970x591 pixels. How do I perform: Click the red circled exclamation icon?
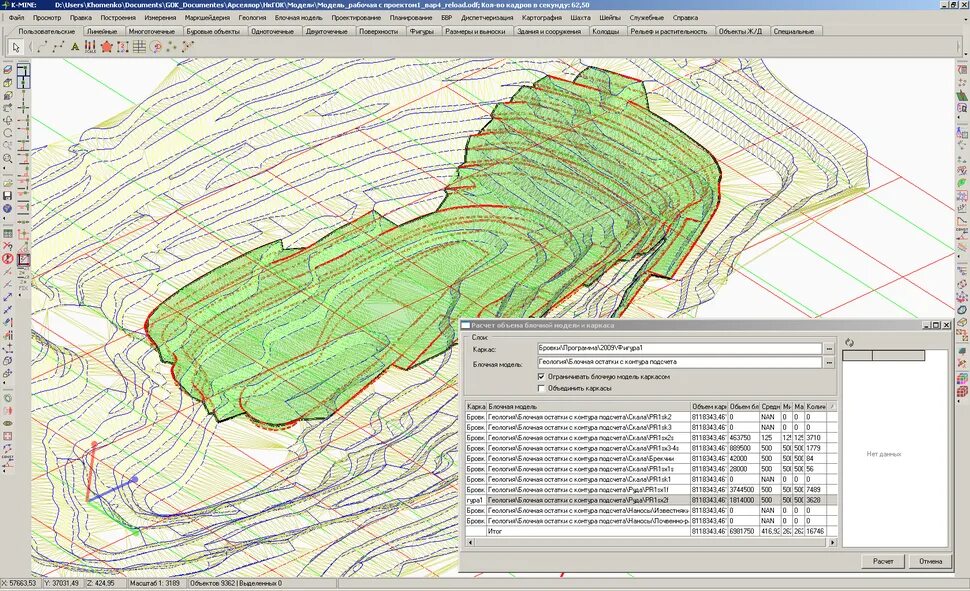pos(7,259)
